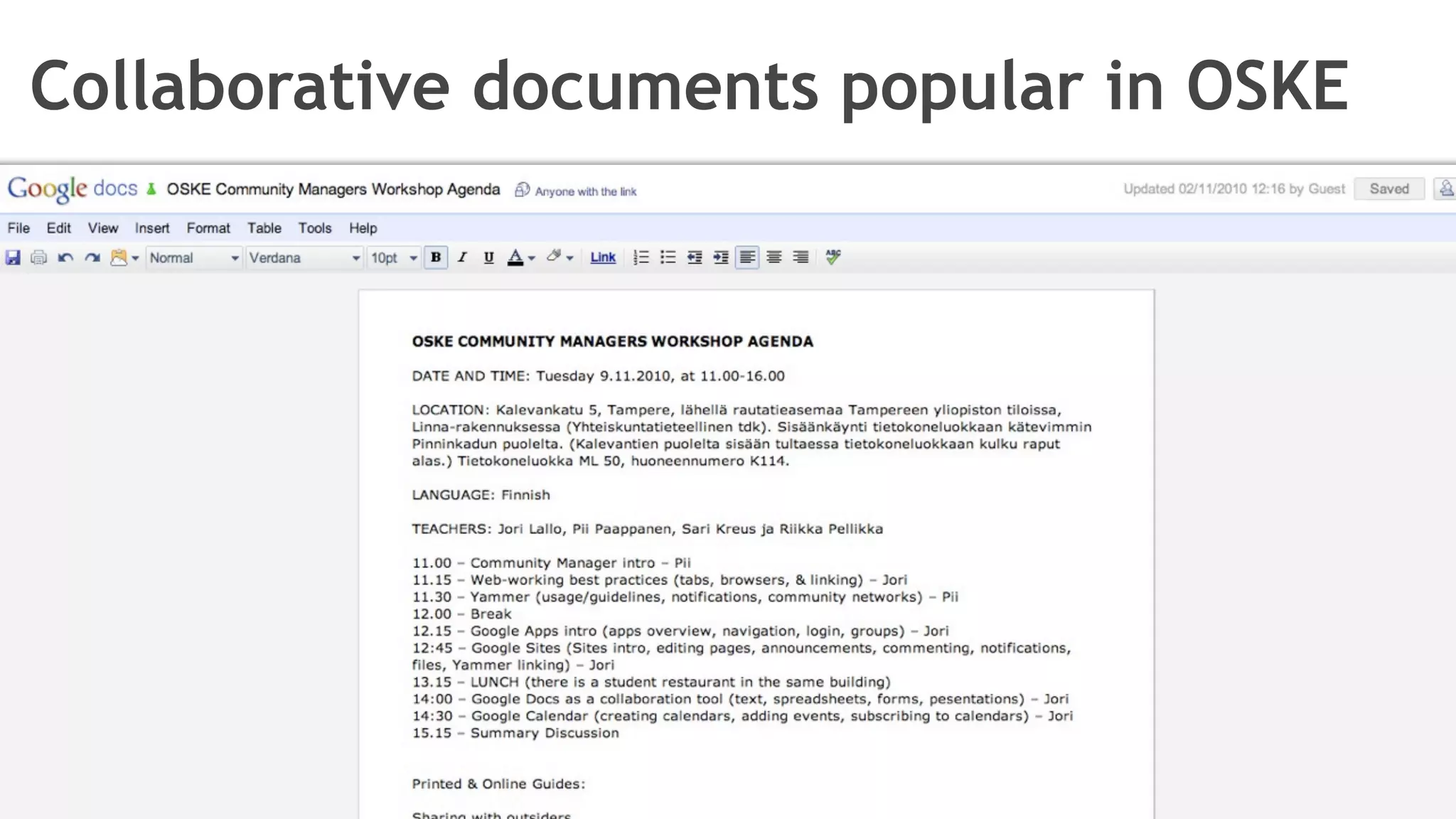The width and height of the screenshot is (1456, 819).
Task: Open the Tools menu
Action: point(315,228)
